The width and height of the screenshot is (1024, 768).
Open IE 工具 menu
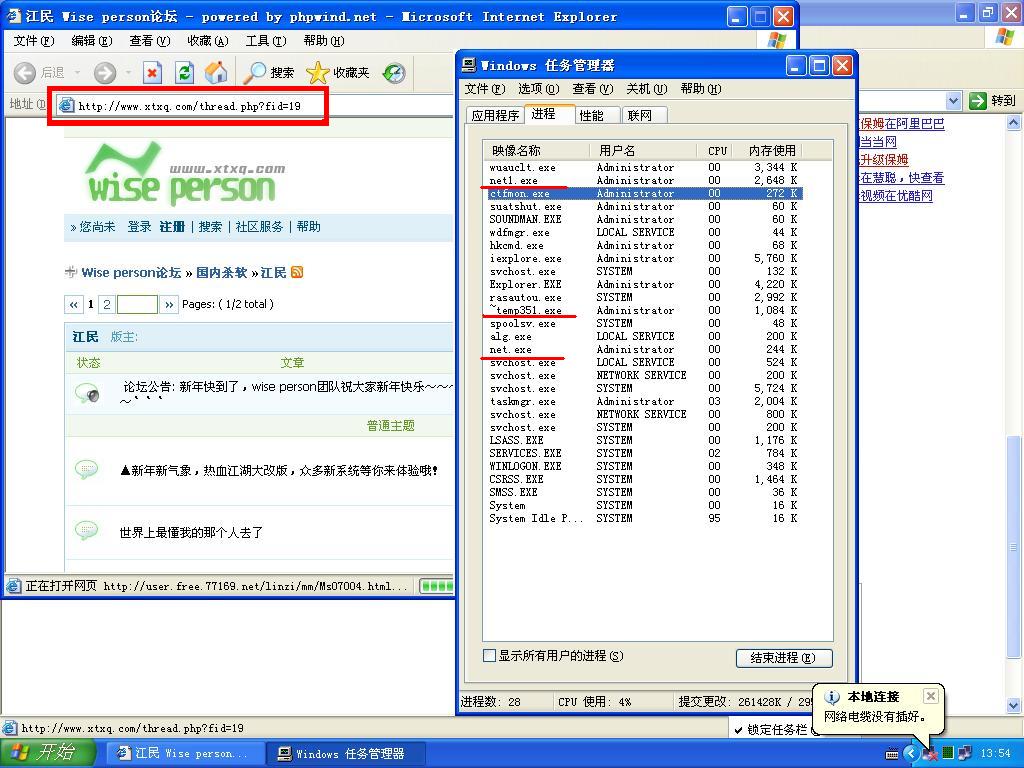coord(266,40)
